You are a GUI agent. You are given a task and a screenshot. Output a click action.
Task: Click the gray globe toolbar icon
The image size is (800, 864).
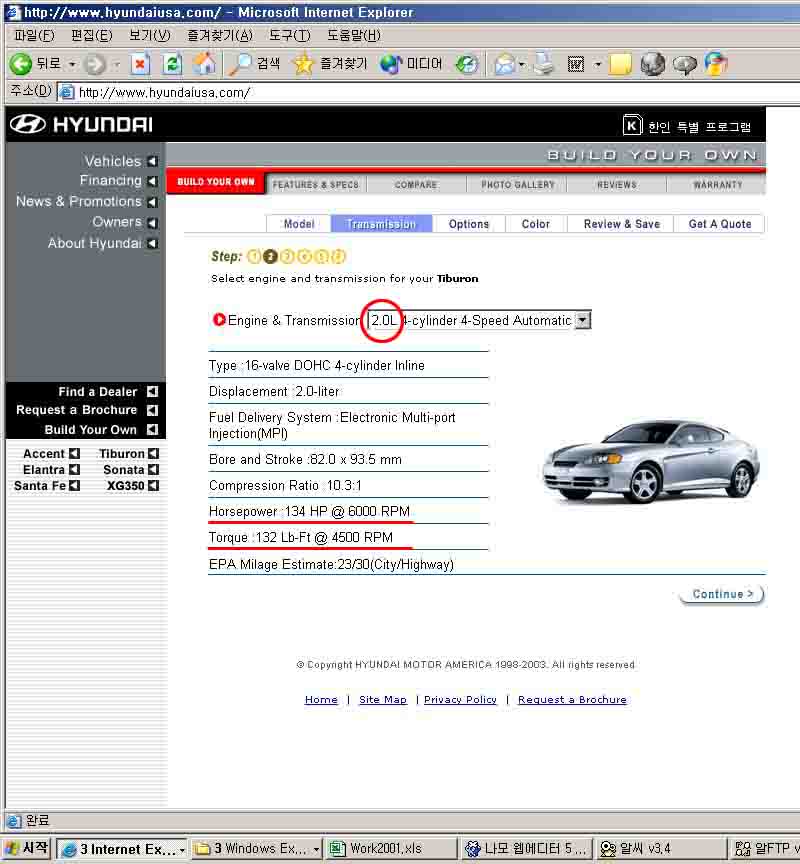tap(652, 64)
